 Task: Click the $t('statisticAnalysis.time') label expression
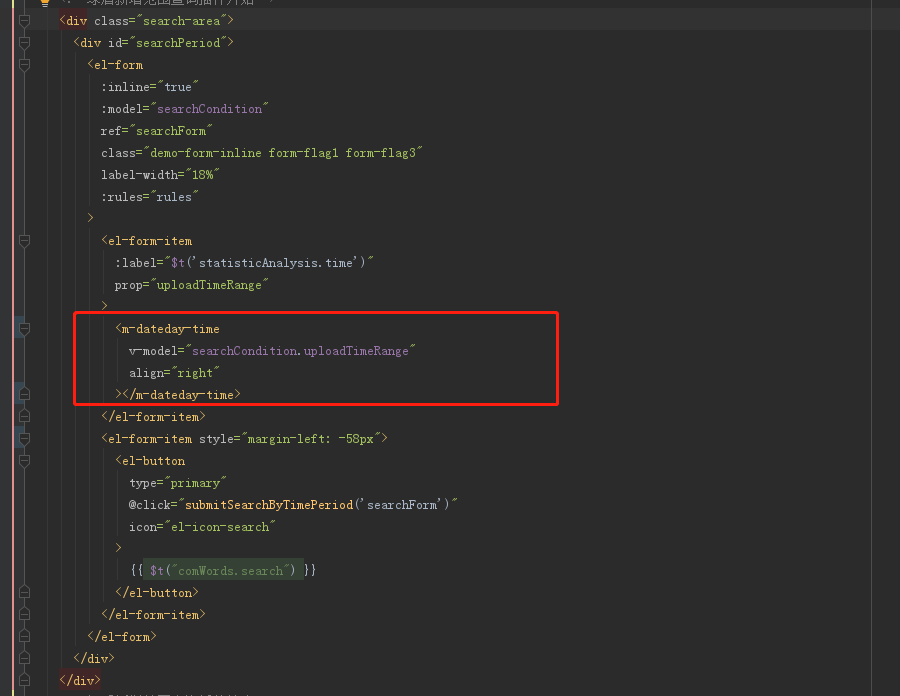coord(268,263)
